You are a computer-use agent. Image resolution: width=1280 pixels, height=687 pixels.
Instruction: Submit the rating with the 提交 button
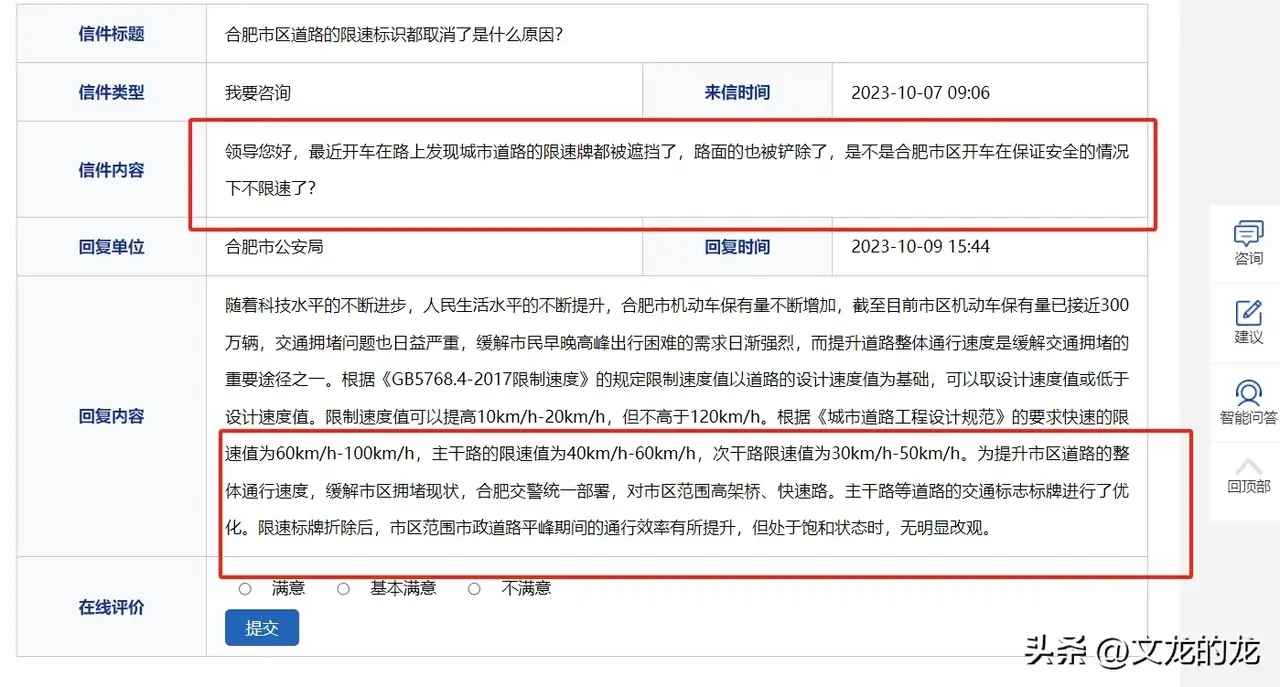click(262, 628)
